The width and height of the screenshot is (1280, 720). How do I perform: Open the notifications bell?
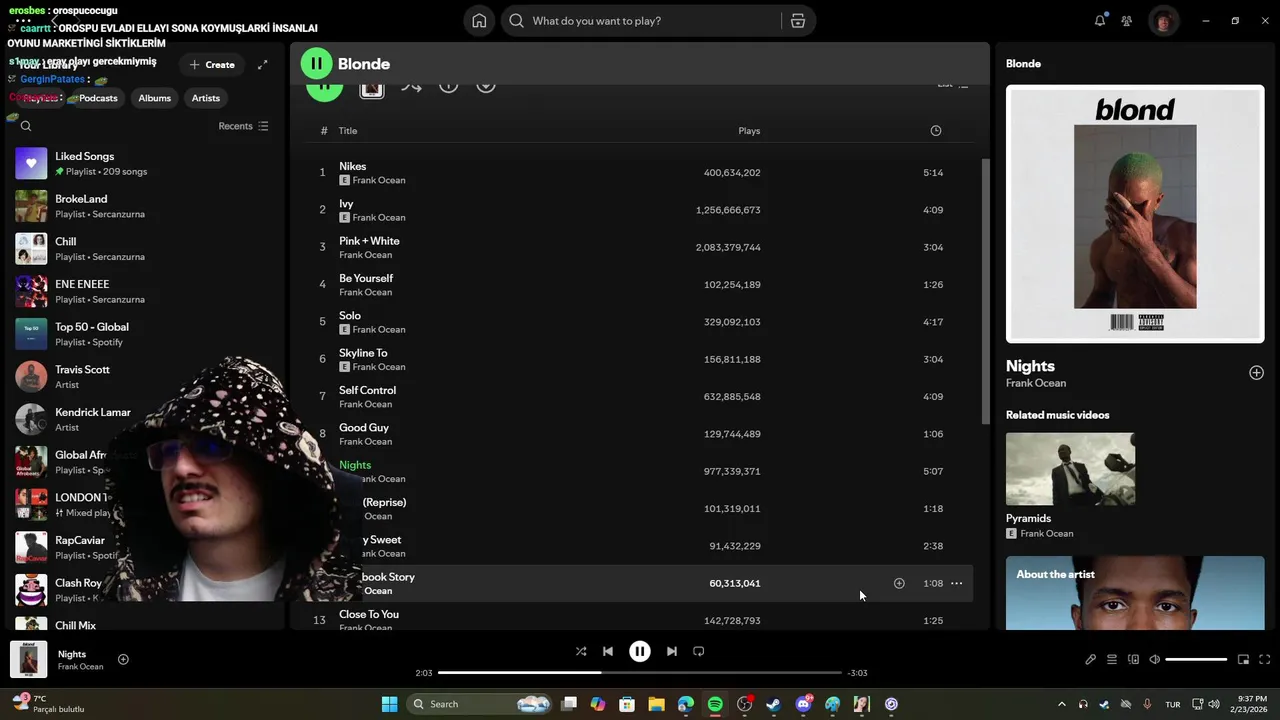(x=1100, y=21)
